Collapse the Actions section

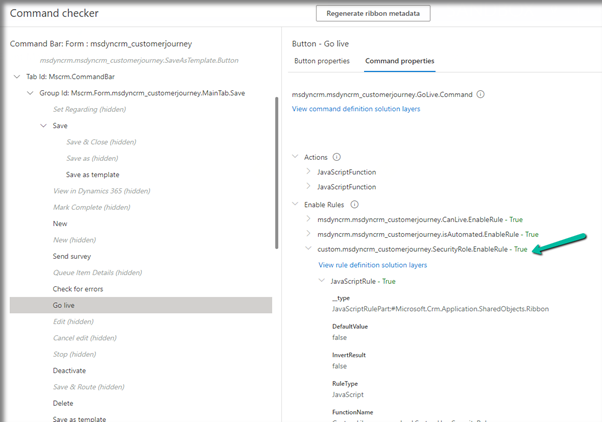click(x=295, y=157)
